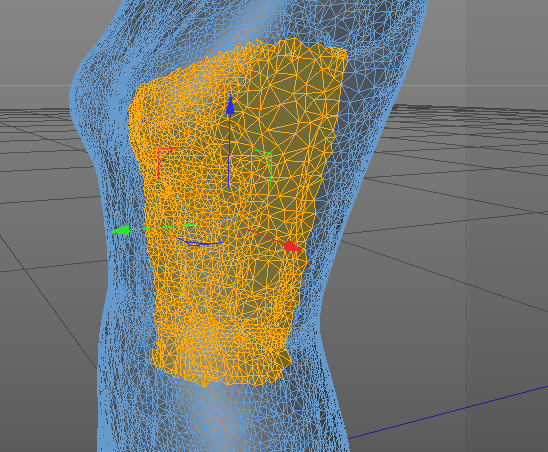
Task: Select the blue plane-constraint handle below gizmo
Action: [x=200, y=242]
